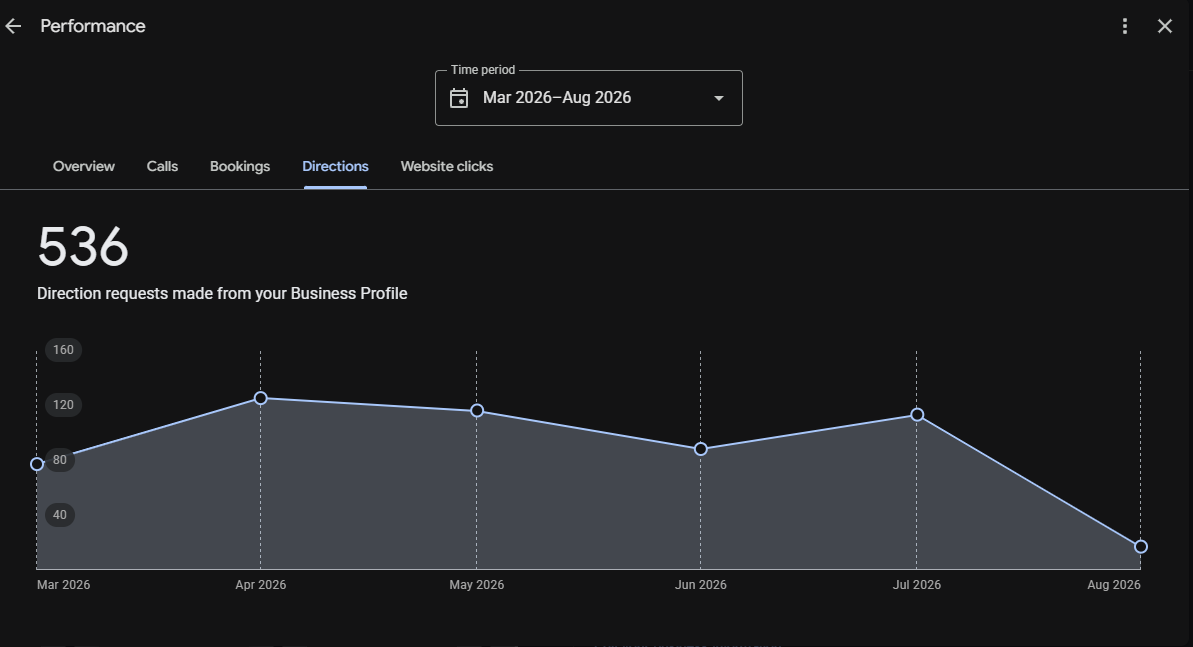Image resolution: width=1193 pixels, height=647 pixels.
Task: Click the Performance heading title
Action: point(93,26)
